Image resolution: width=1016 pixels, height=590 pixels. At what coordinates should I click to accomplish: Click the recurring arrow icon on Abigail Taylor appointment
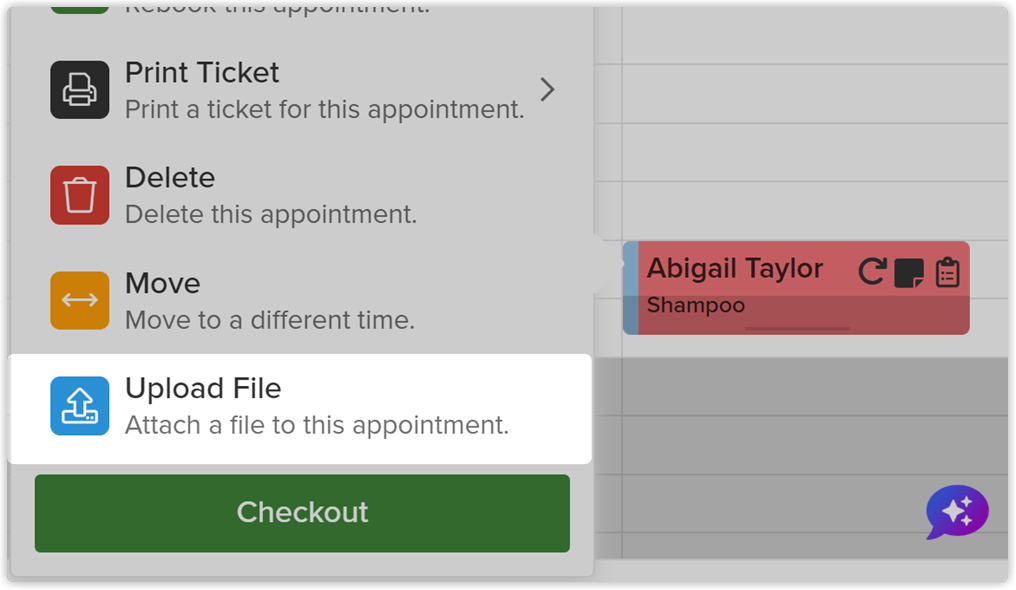[x=872, y=272]
